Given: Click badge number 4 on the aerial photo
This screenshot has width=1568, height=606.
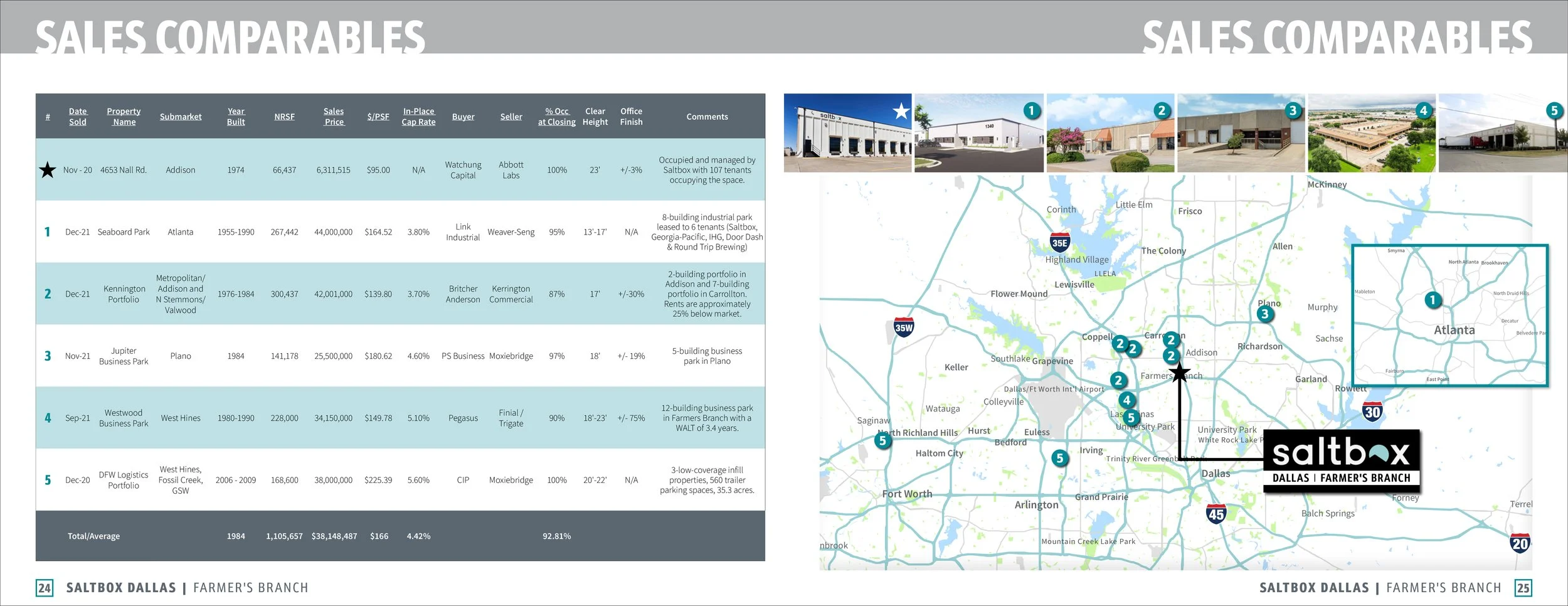Looking at the screenshot, I should coord(1423,111).
